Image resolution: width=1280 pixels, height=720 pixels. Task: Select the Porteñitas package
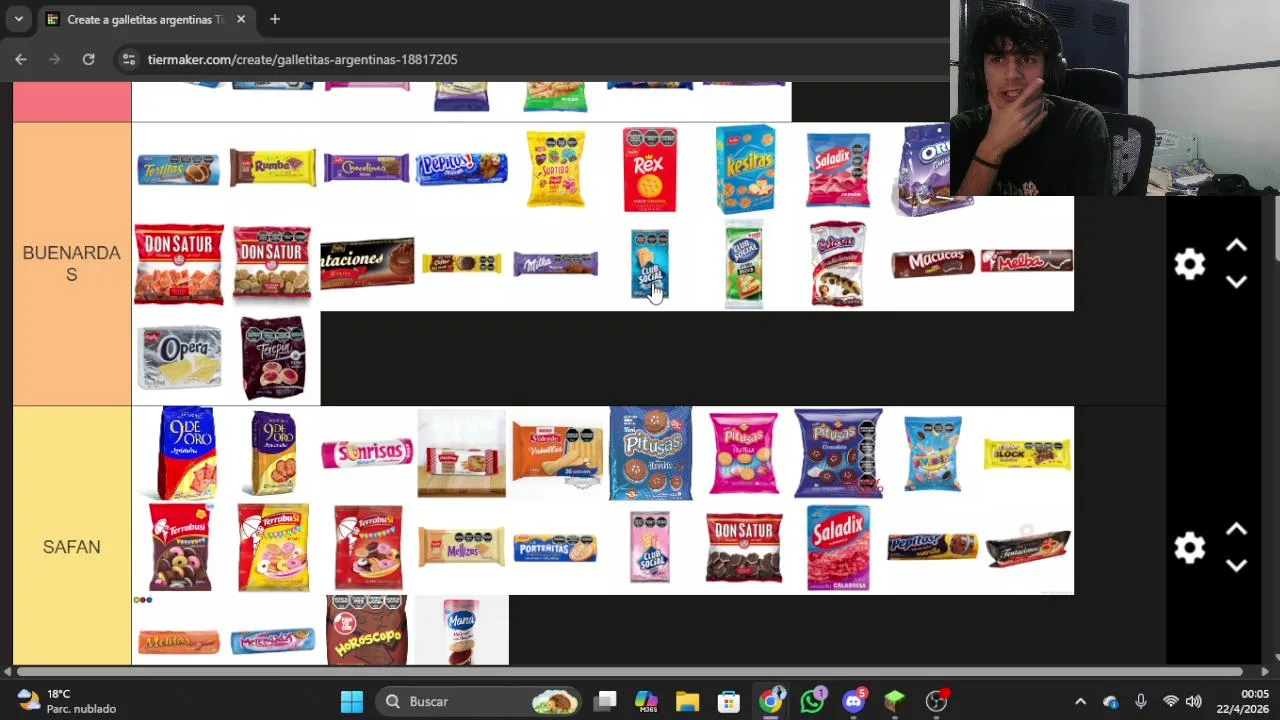coord(556,548)
